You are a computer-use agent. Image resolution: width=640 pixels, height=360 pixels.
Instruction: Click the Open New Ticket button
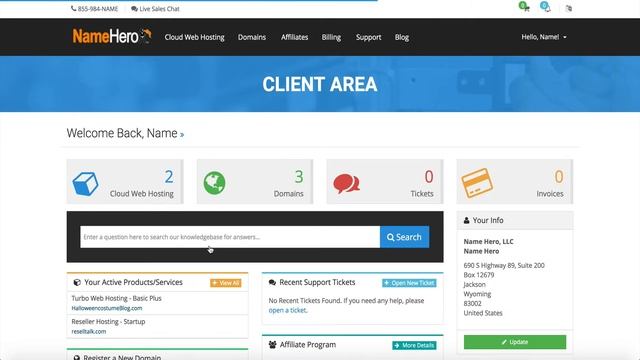coord(409,283)
